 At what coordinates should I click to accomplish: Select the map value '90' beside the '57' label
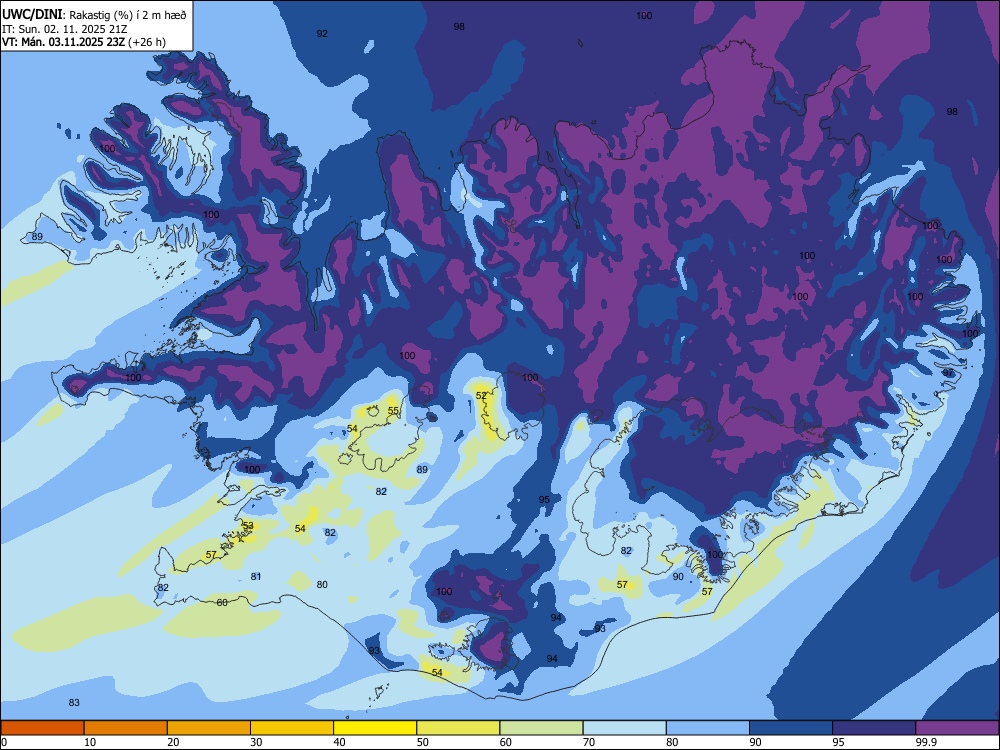[678, 577]
